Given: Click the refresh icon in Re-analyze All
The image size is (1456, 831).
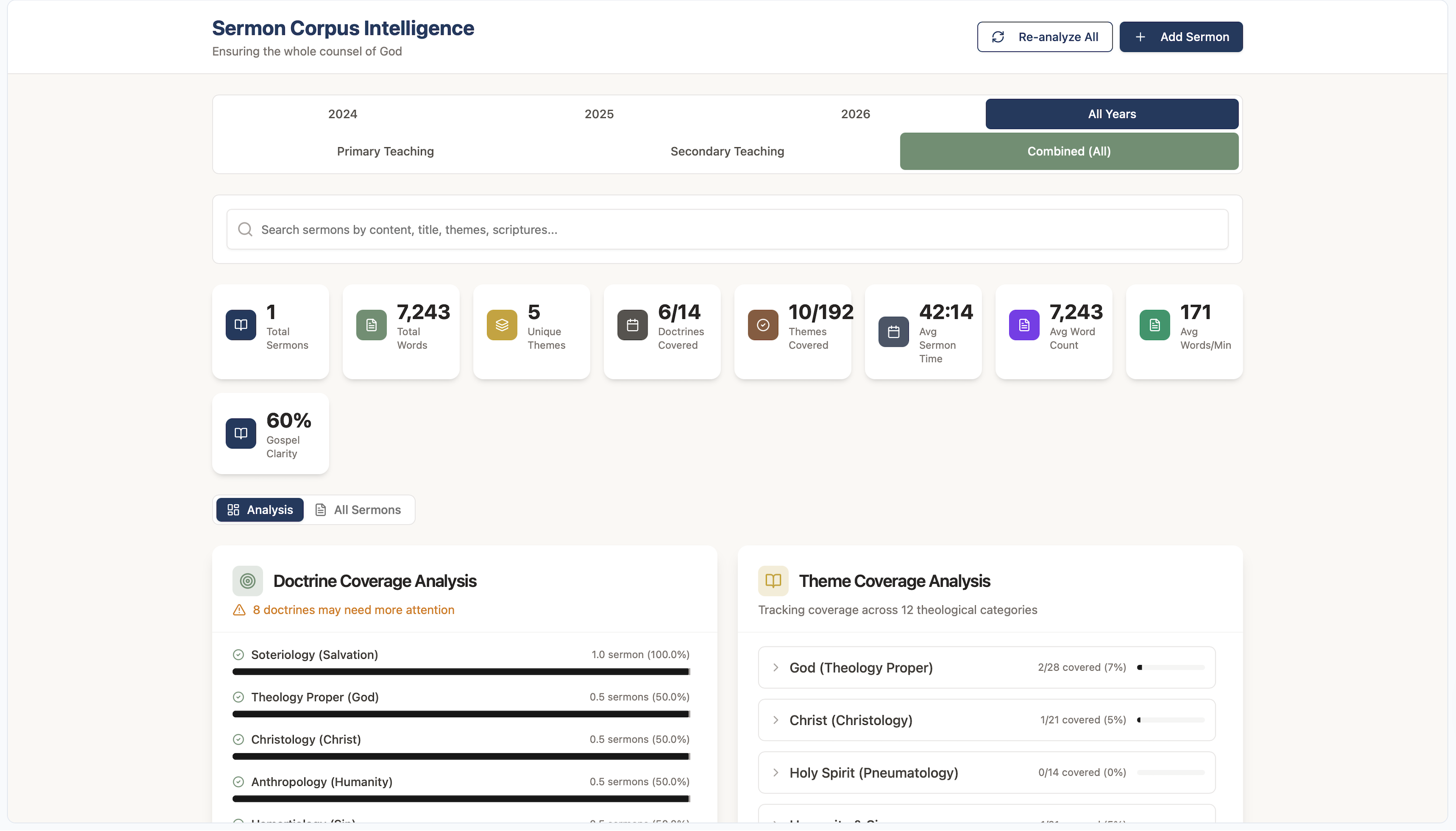Looking at the screenshot, I should [x=998, y=37].
